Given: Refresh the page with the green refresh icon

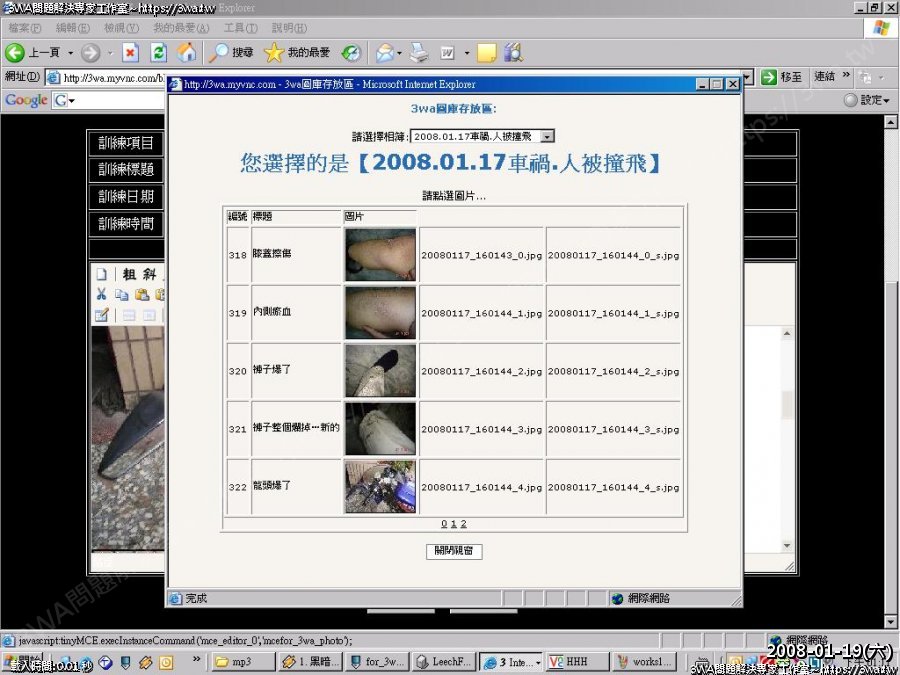Looking at the screenshot, I should tap(158, 52).
